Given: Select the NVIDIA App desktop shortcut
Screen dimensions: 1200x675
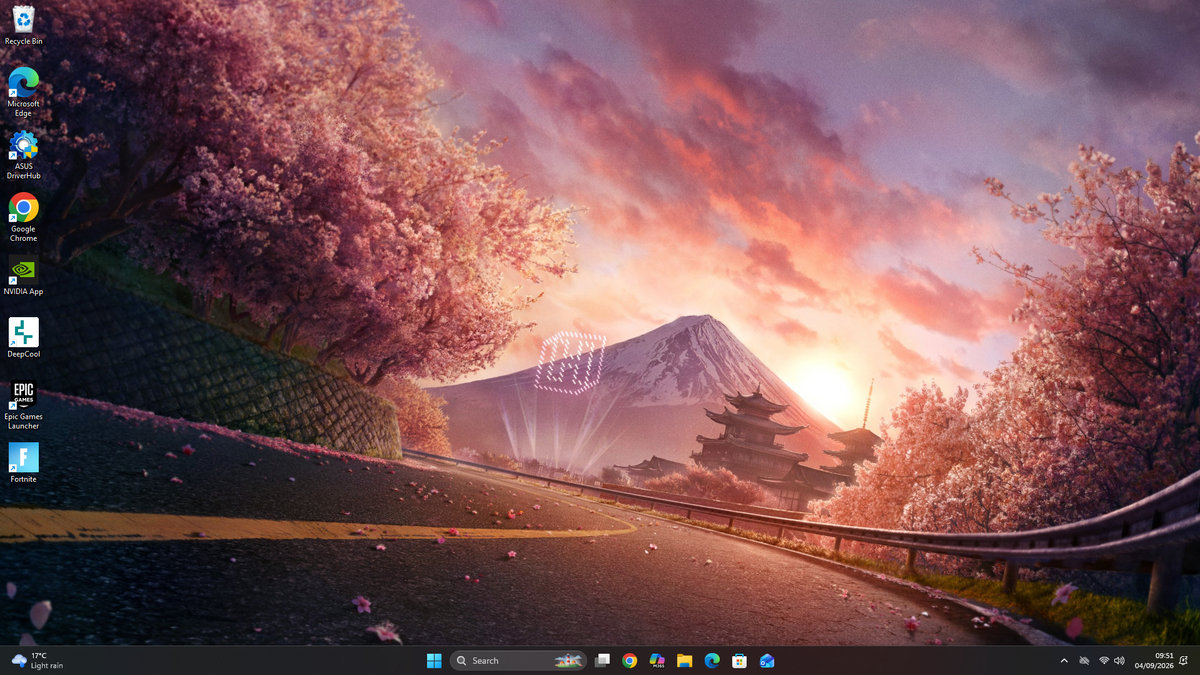Looking at the screenshot, I should (x=23, y=275).
